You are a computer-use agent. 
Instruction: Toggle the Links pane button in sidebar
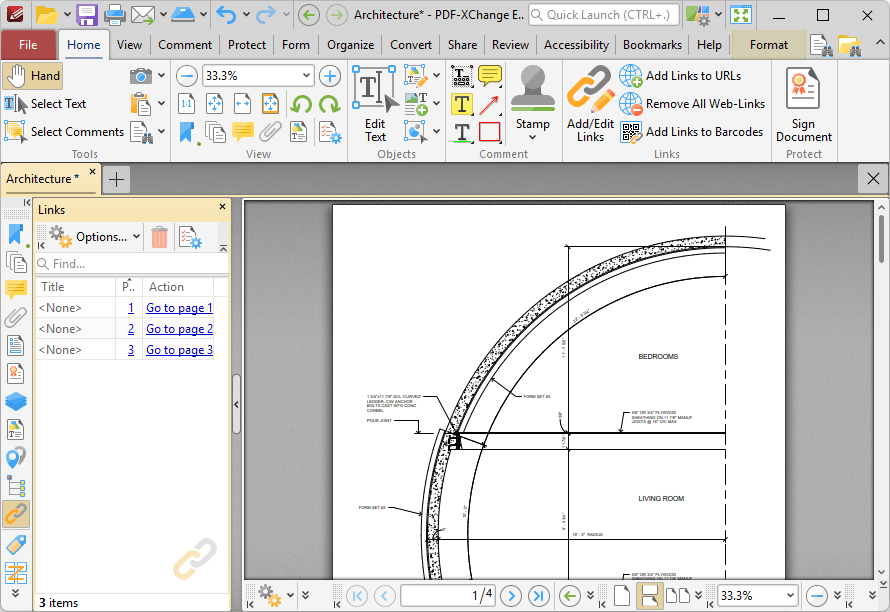(x=16, y=514)
